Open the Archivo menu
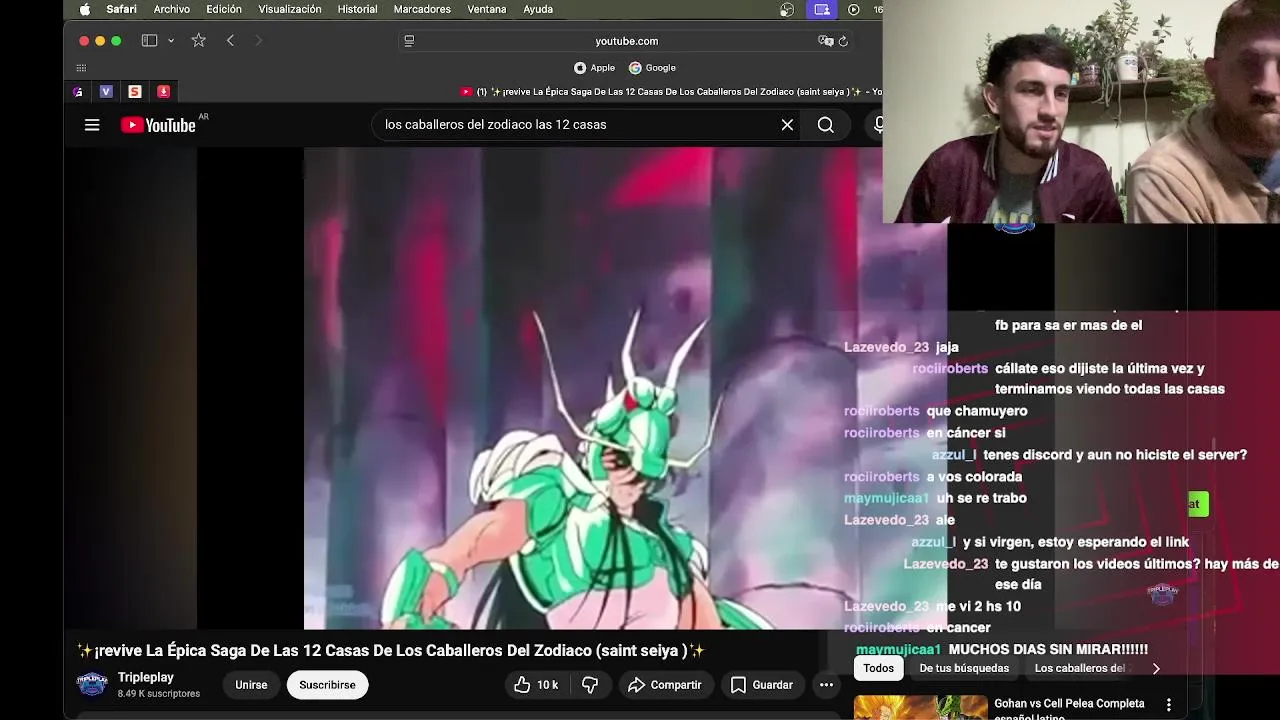Viewport: 1280px width, 720px height. 172,9
